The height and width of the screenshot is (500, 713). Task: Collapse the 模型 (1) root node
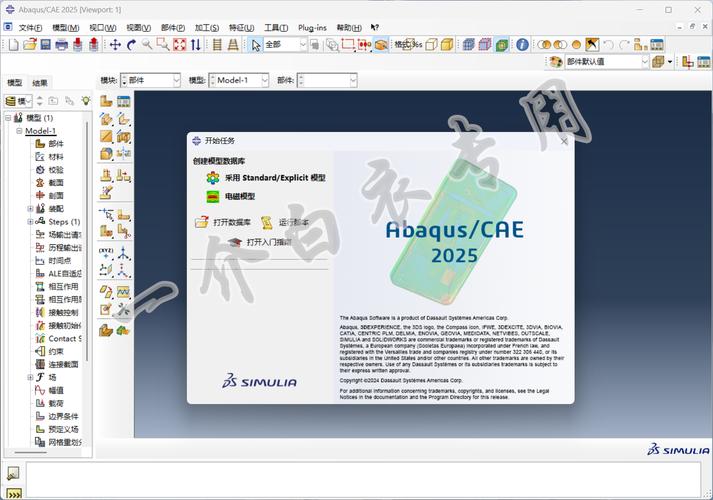pyautogui.click(x=8, y=118)
